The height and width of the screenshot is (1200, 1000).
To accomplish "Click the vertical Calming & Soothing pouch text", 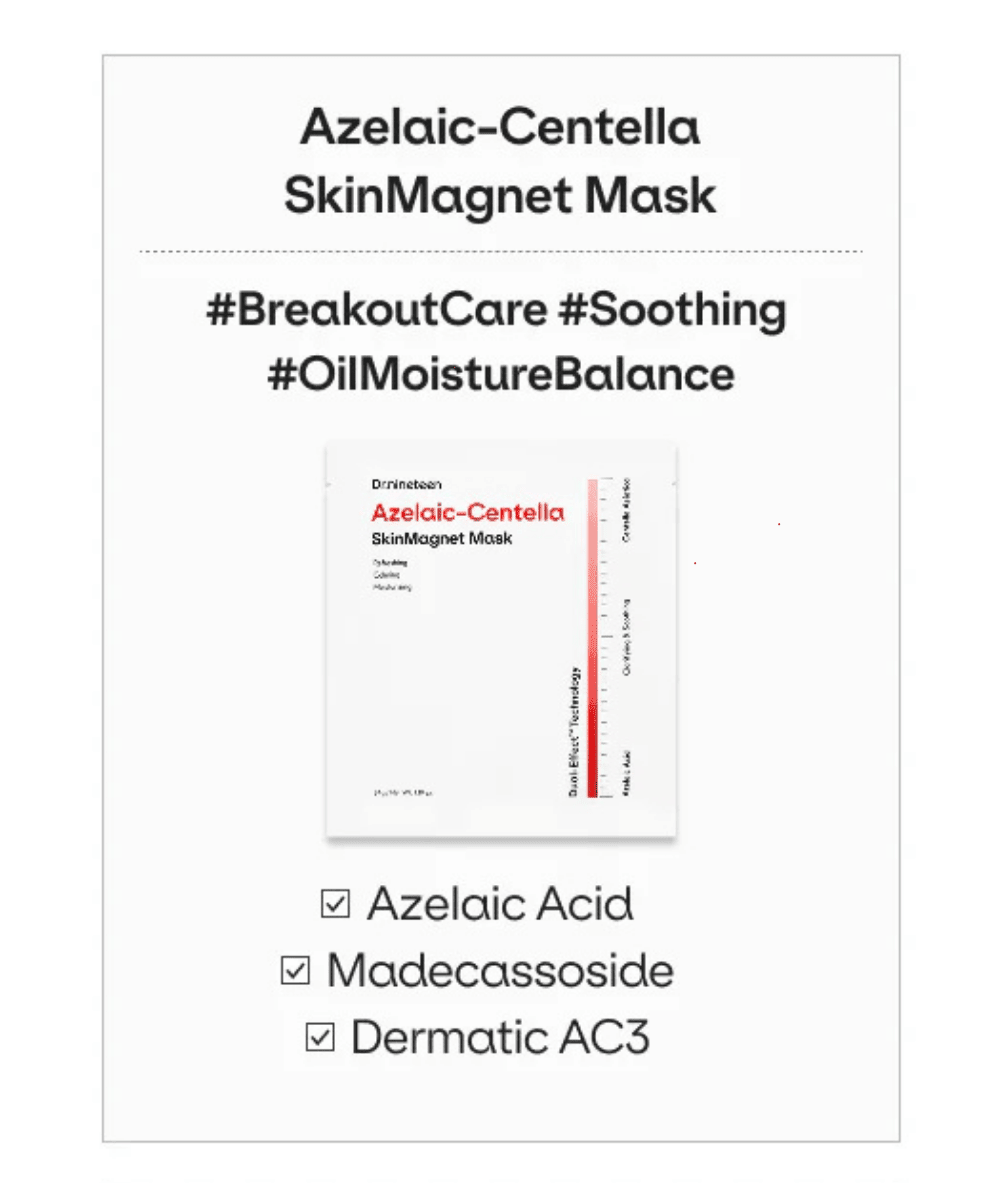I will pos(626,638).
